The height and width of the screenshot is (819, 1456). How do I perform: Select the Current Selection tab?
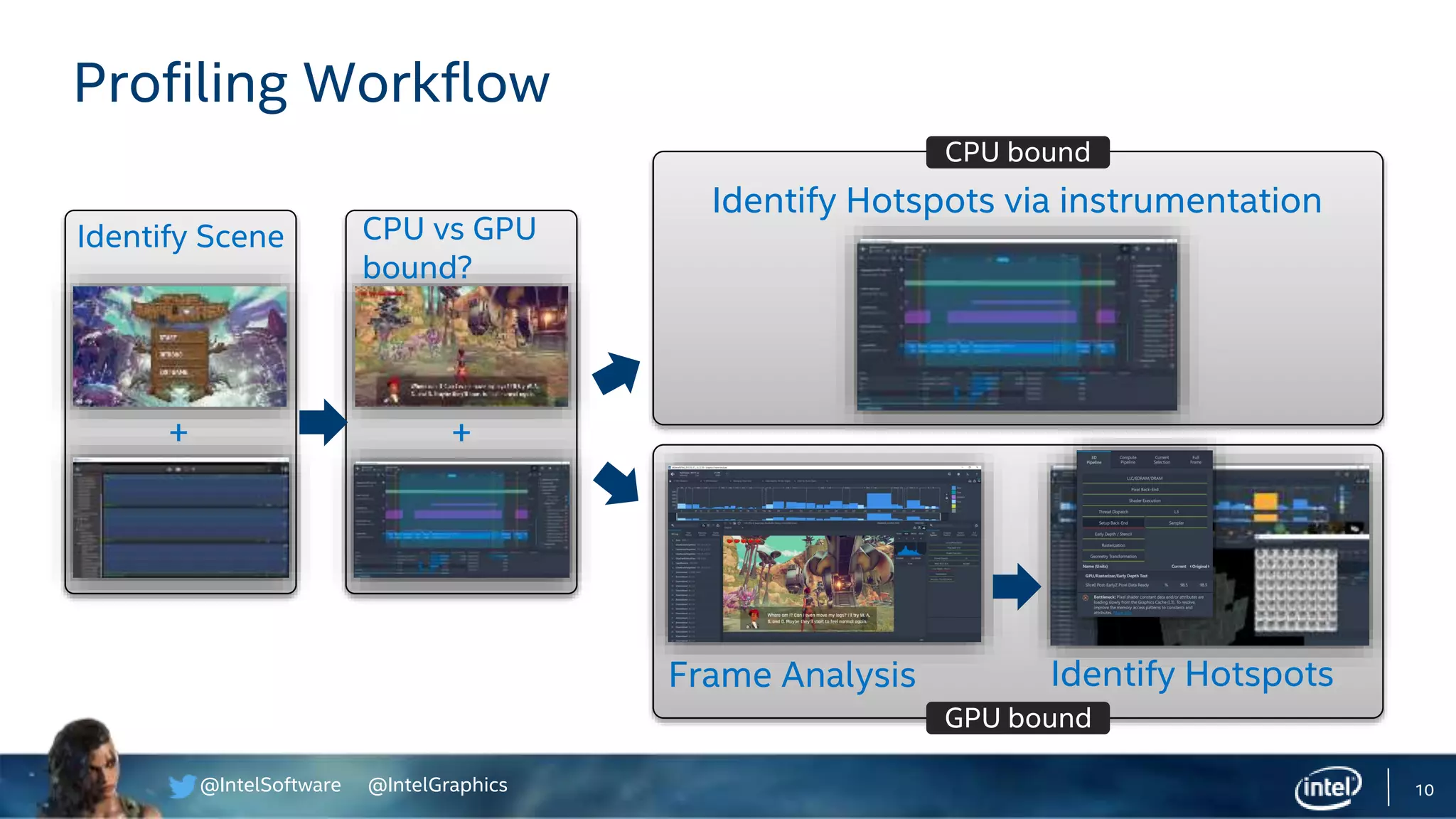point(1162,460)
